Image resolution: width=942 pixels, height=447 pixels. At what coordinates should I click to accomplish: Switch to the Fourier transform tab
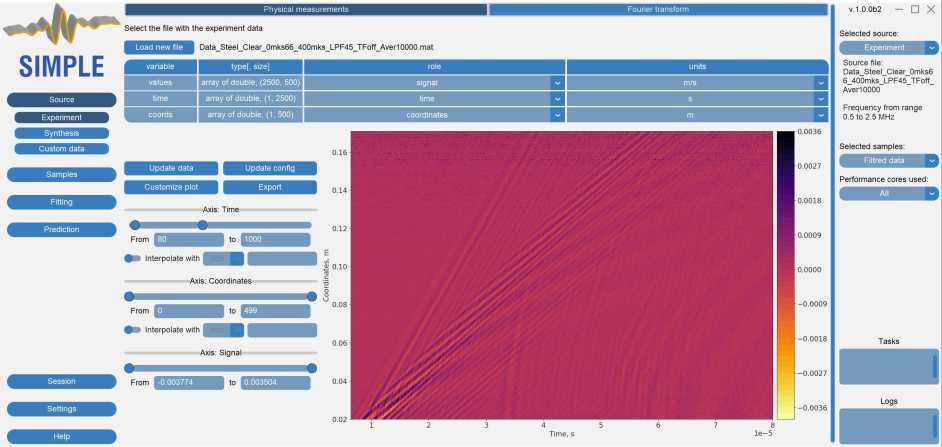[658, 10]
